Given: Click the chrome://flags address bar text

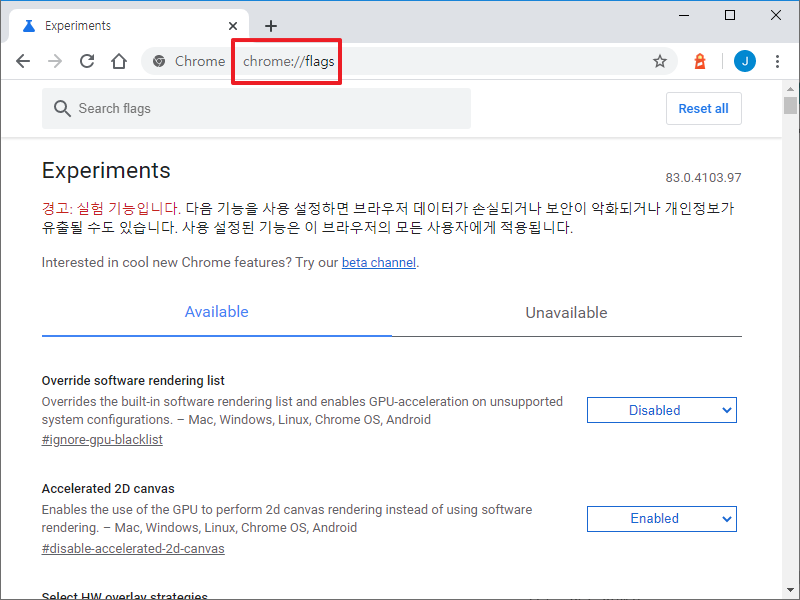Looking at the screenshot, I should [288, 61].
